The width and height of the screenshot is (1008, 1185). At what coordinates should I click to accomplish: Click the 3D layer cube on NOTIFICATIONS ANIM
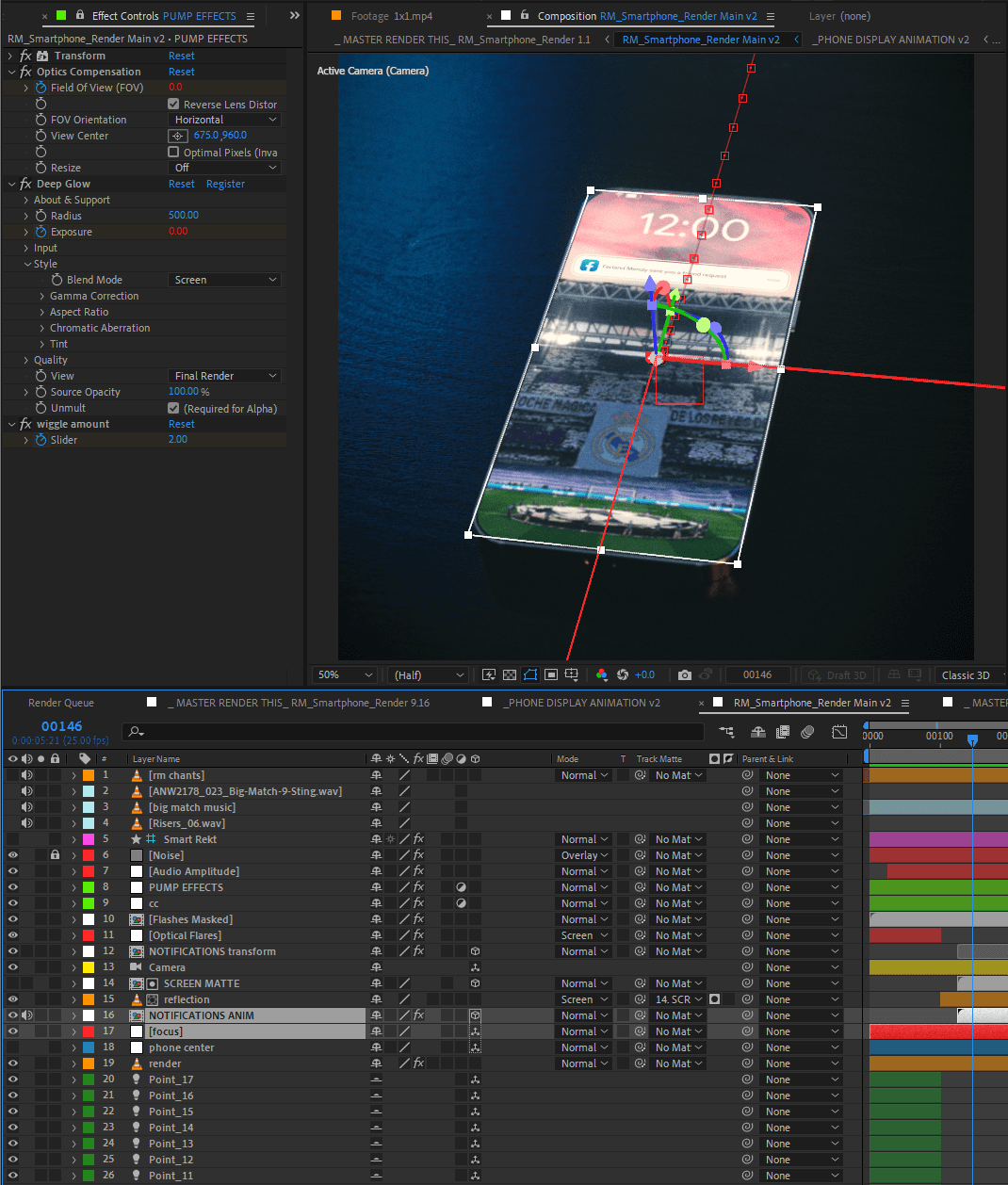tap(476, 1015)
